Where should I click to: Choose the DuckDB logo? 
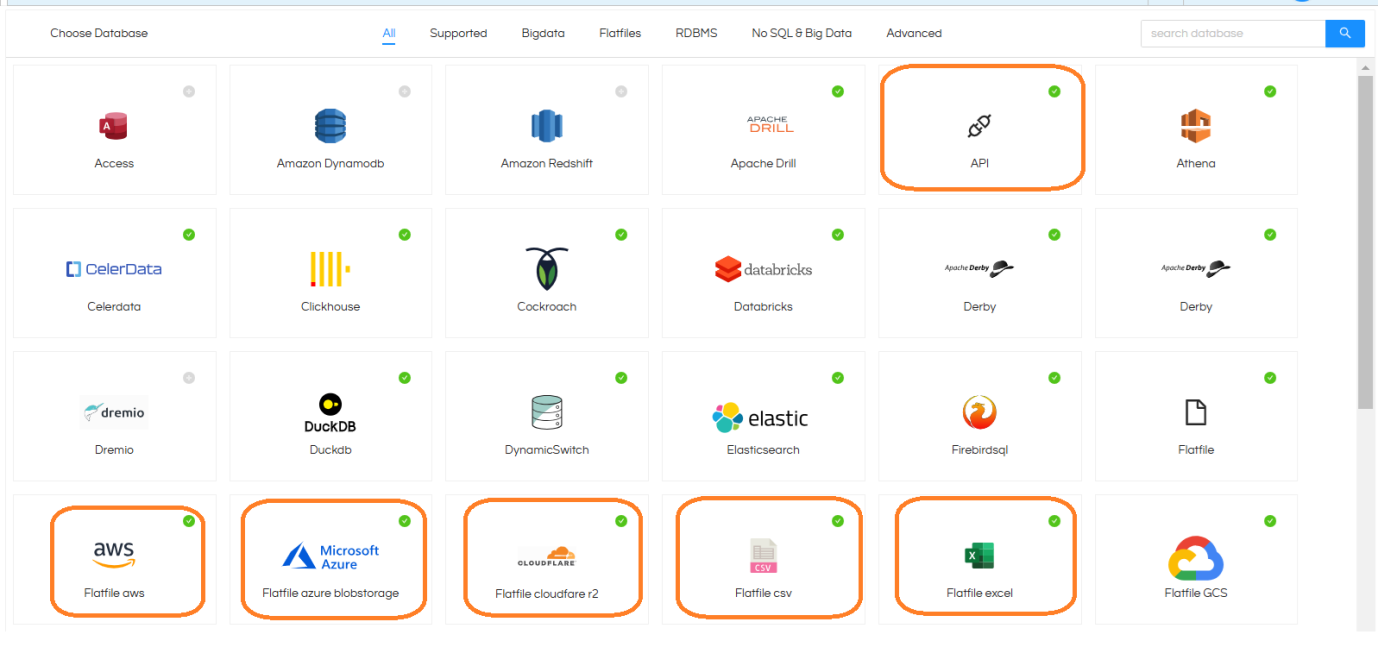330,413
